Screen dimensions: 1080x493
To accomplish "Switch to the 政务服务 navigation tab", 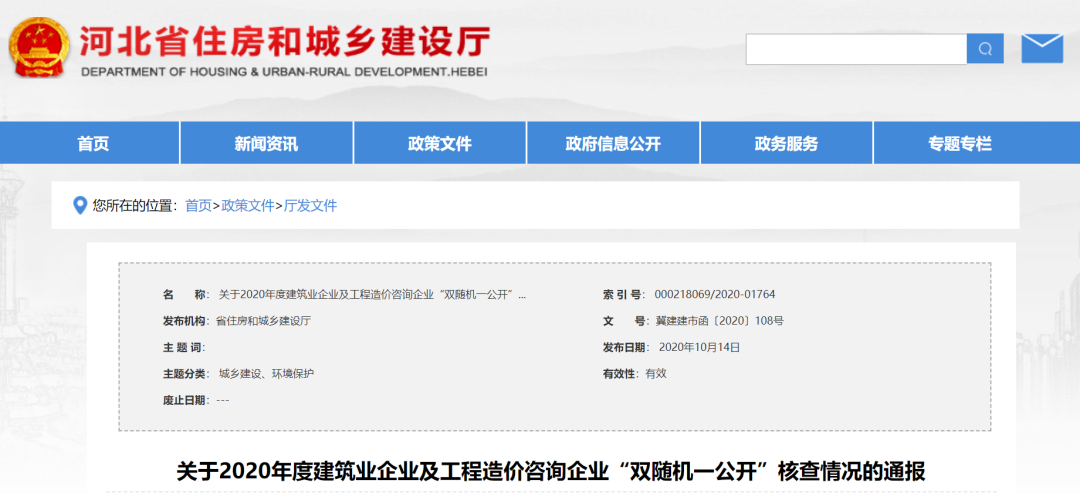I will [786, 143].
